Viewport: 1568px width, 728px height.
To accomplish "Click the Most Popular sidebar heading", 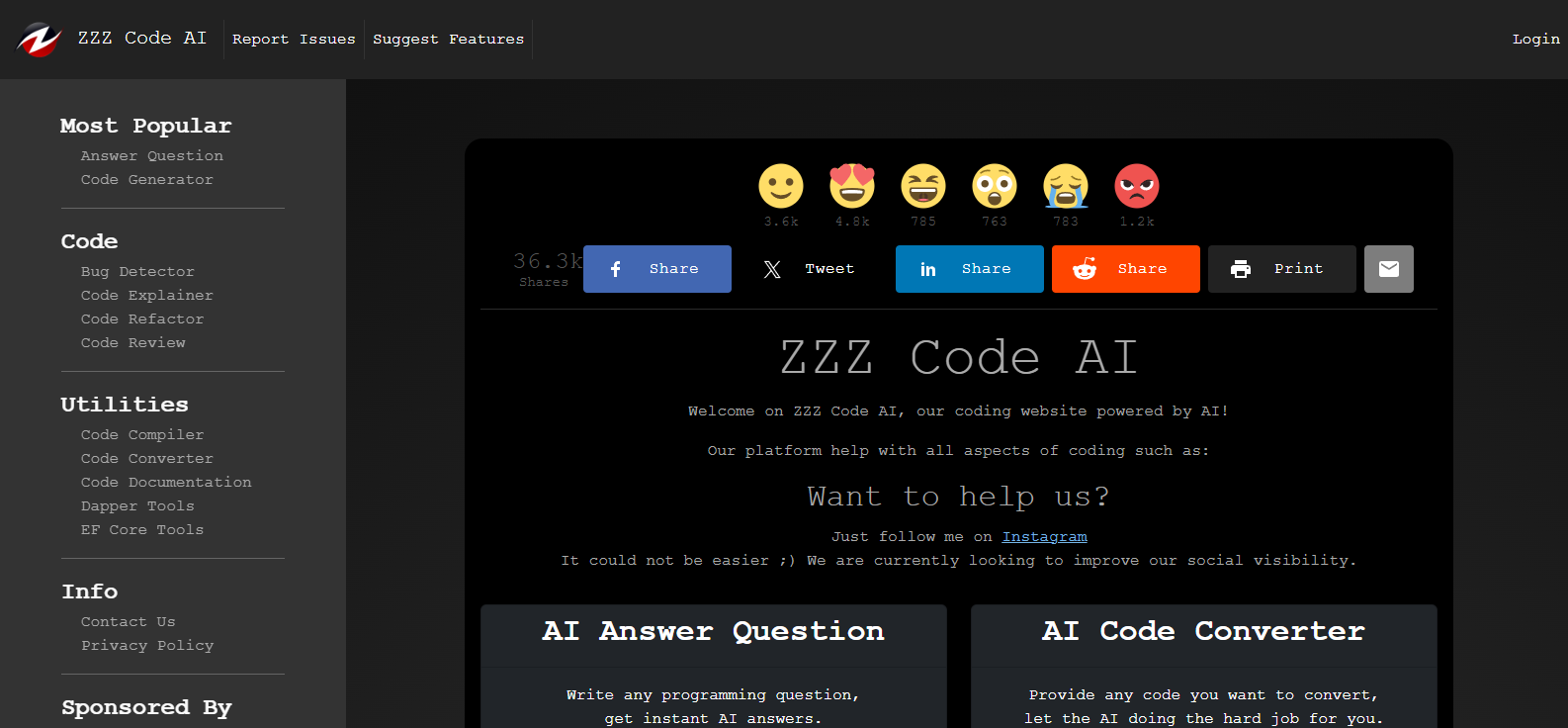I will tap(146, 126).
